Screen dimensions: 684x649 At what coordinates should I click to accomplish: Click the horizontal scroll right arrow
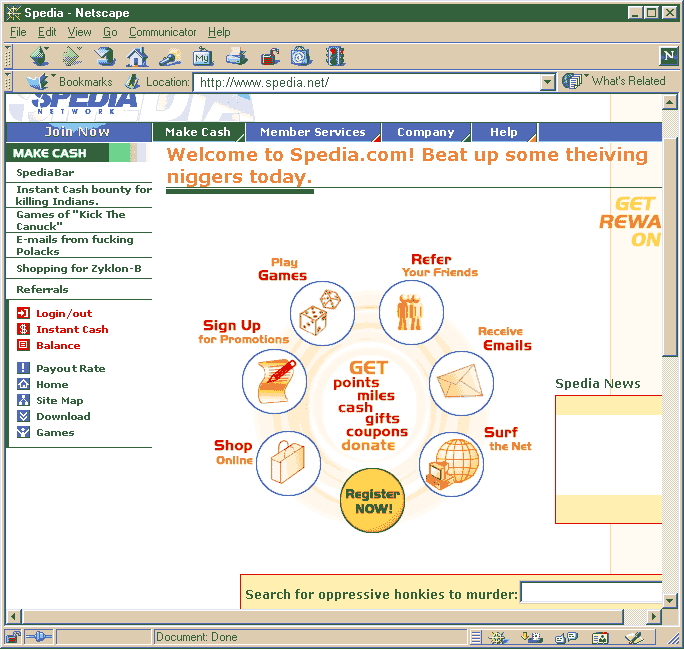click(x=653, y=617)
